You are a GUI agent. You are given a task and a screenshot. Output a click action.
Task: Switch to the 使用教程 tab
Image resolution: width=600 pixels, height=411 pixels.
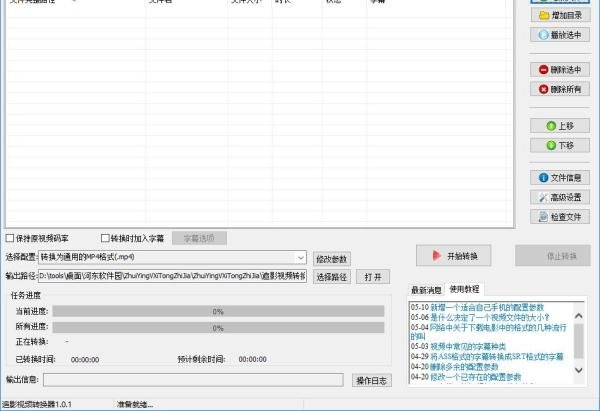(465, 289)
